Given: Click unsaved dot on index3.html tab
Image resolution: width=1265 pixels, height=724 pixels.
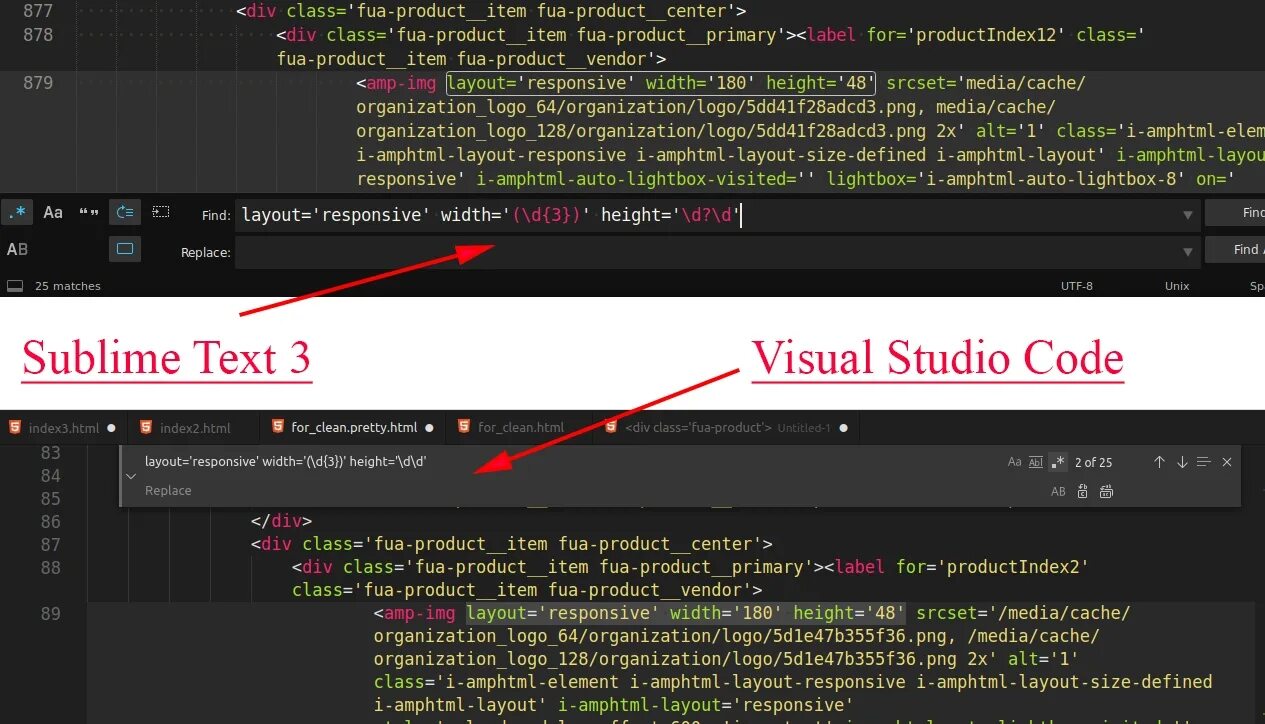Looking at the screenshot, I should 111,428.
